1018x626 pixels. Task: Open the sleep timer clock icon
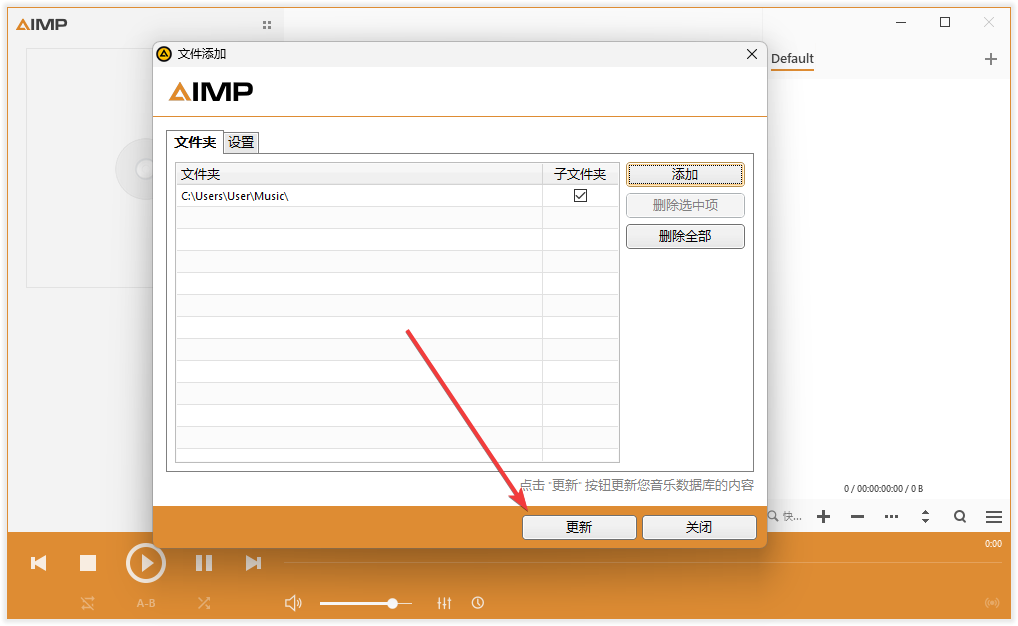pyautogui.click(x=478, y=602)
